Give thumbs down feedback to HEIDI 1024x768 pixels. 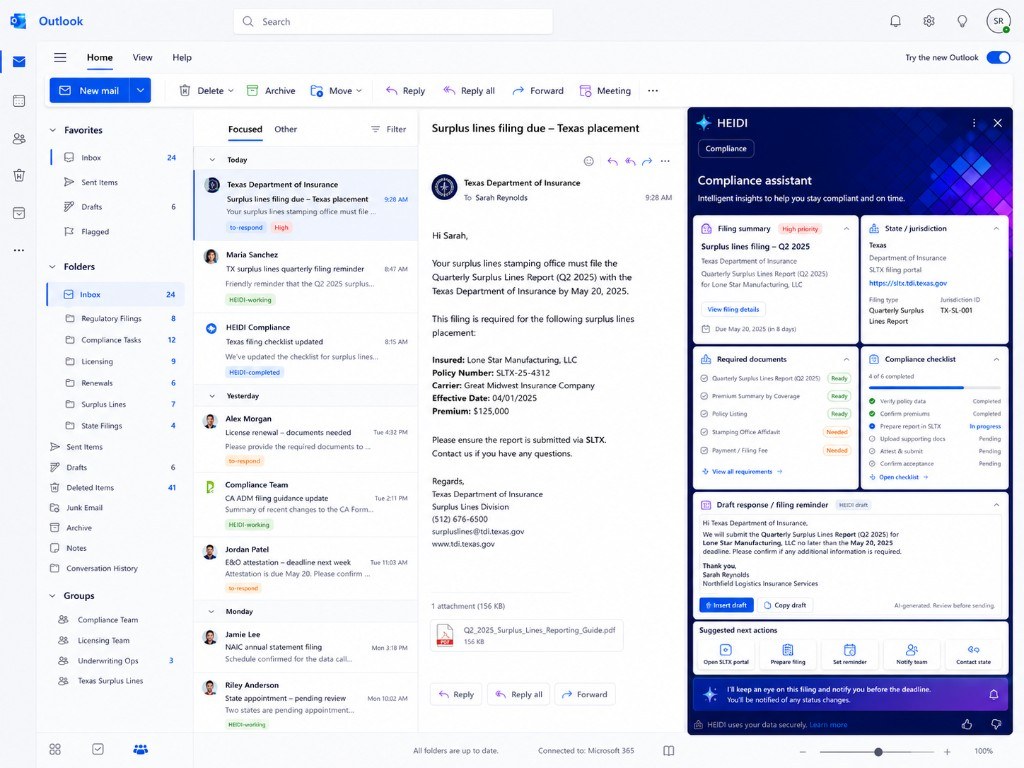click(996, 724)
